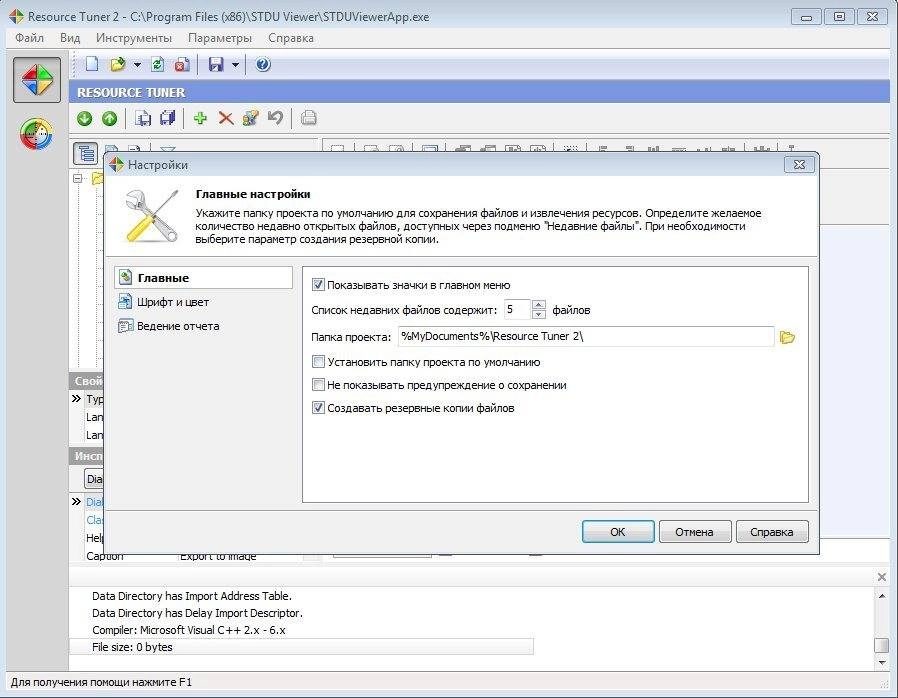Viewport: 898px width, 698px height.
Task: Click the New file toolbar icon
Action: [92, 64]
